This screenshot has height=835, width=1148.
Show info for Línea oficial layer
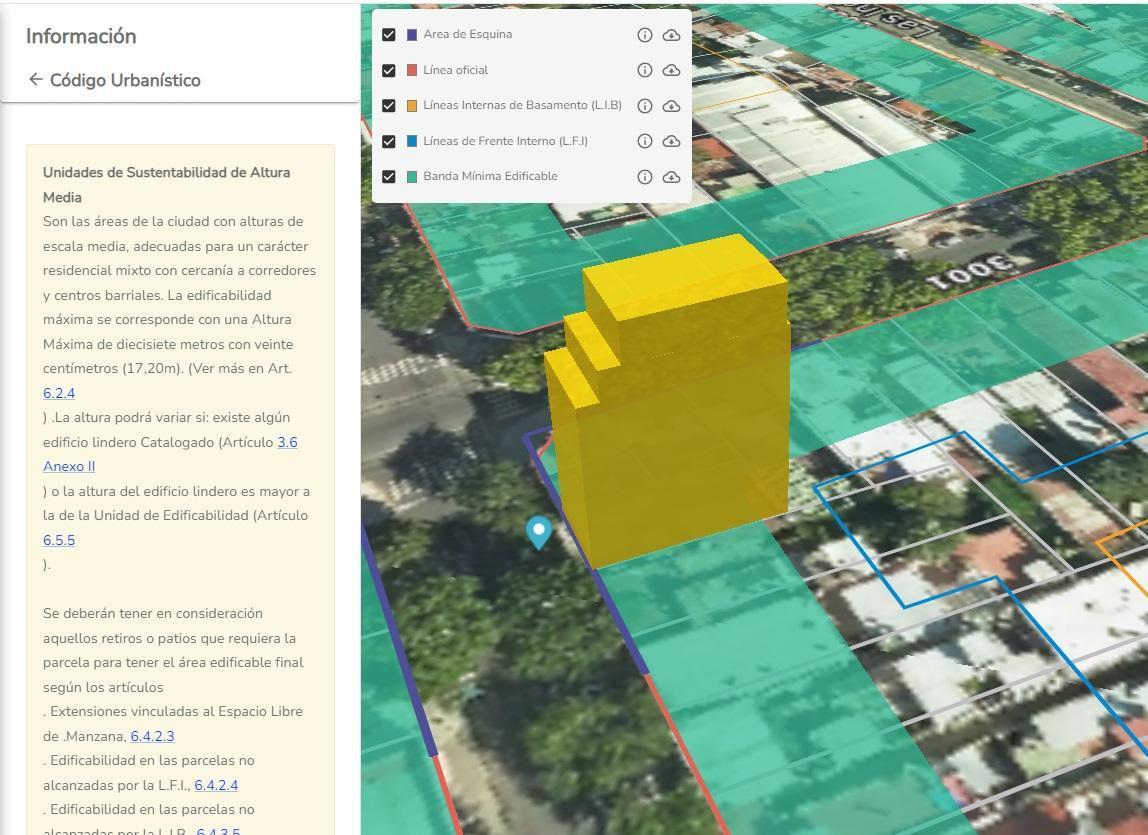(x=644, y=70)
